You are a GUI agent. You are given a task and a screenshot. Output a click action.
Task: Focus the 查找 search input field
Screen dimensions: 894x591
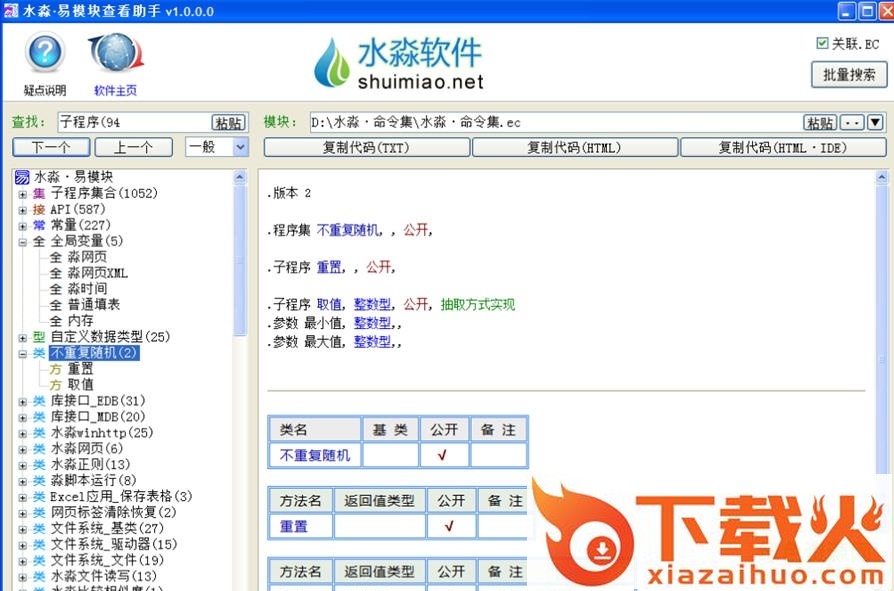click(135, 122)
